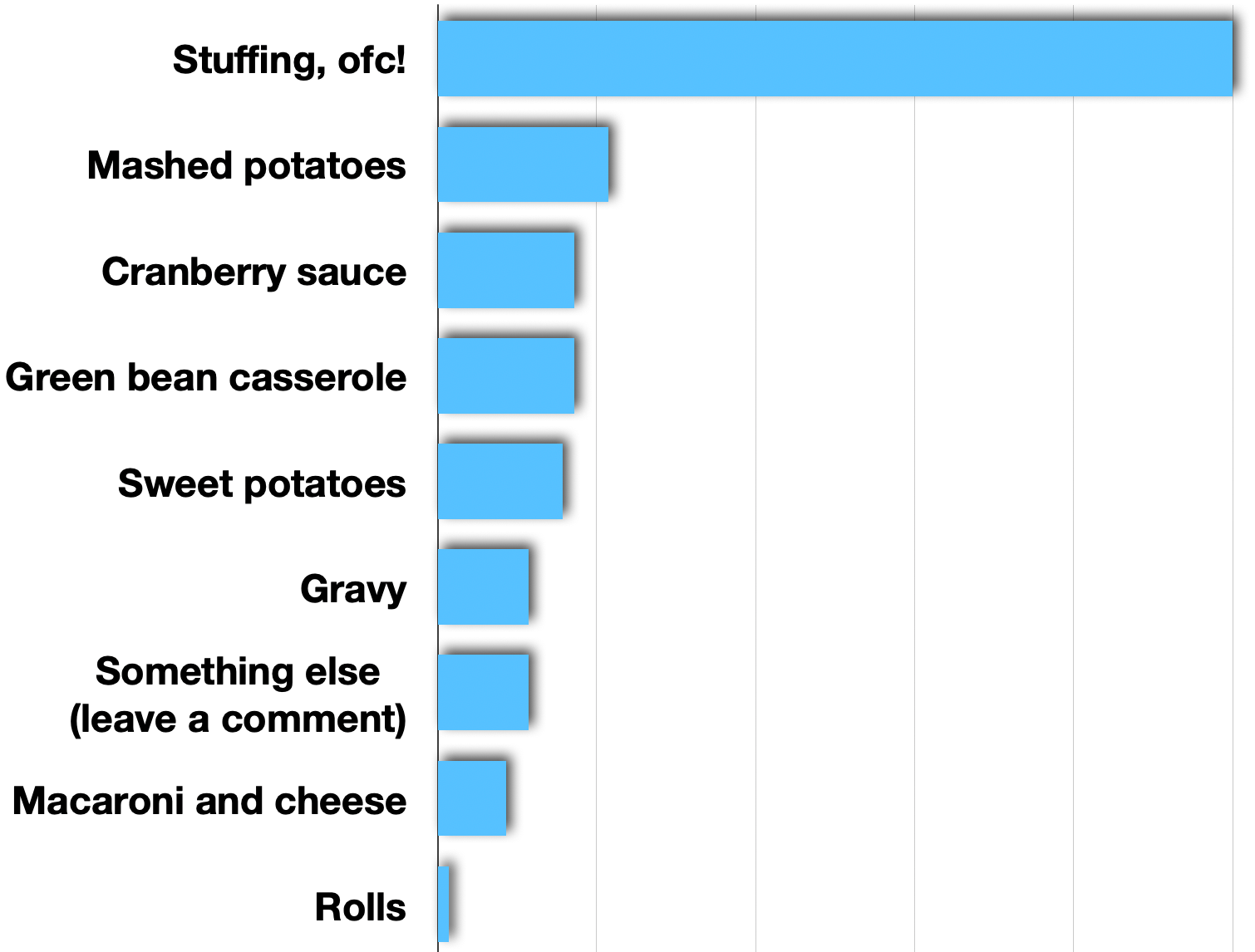This screenshot has width=1255, height=952.
Task: Select the Macaroni and cheese bar
Action: point(472,797)
